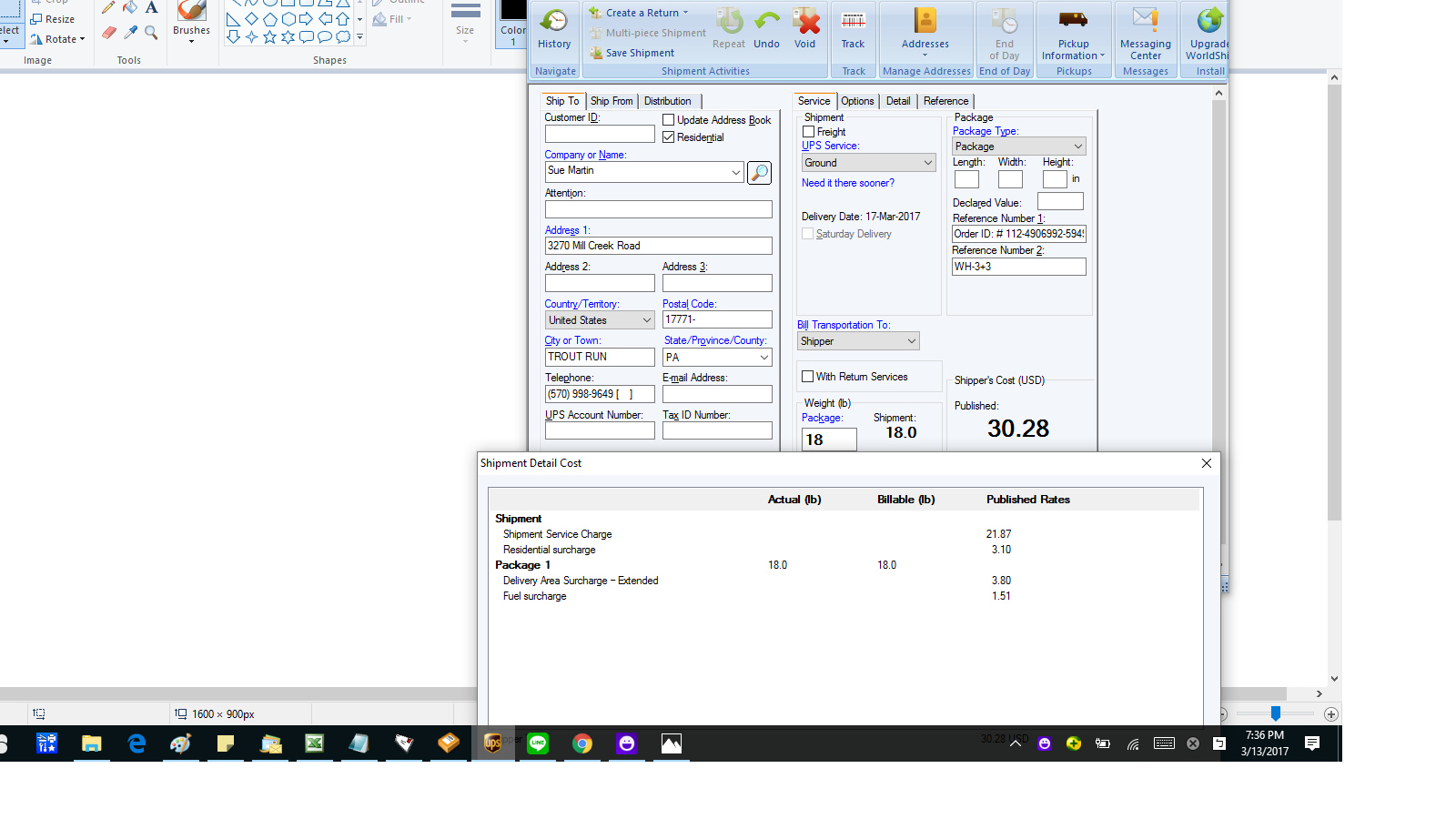The height and width of the screenshot is (819, 1456).
Task: Open File Explorer from the taskbar
Action: [91, 743]
